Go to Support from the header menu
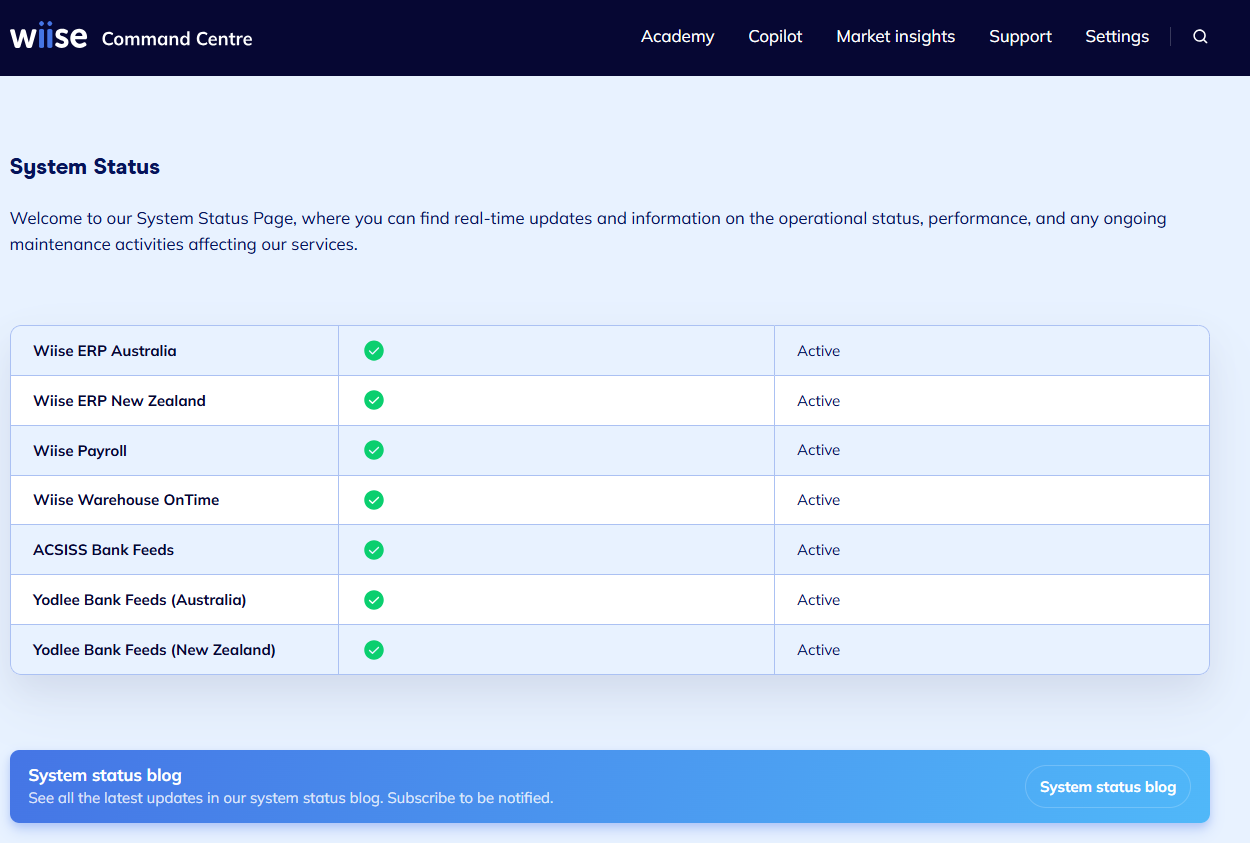Screen dimensions: 1250x843 pos(1020,36)
